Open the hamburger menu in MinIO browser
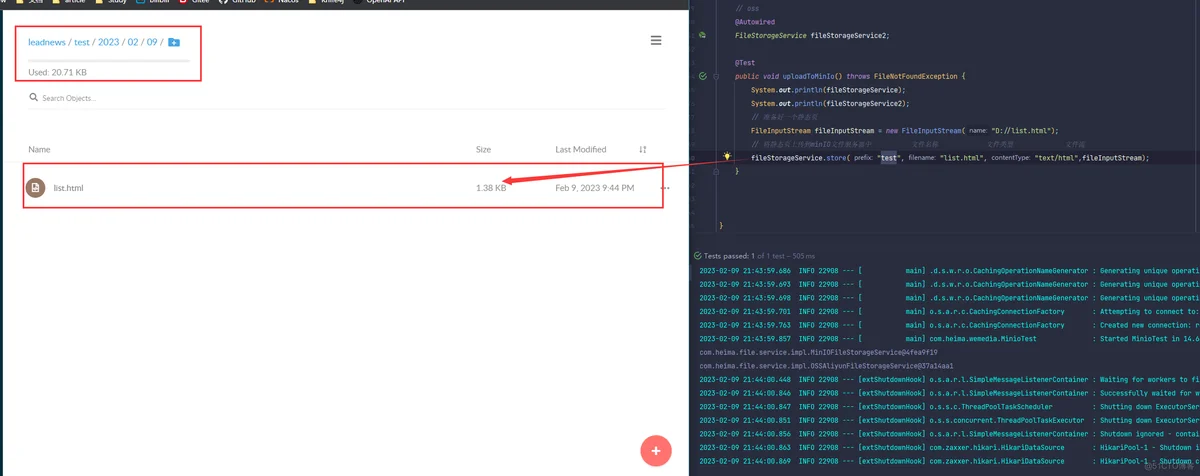This screenshot has height=476, width=1200. (x=656, y=40)
